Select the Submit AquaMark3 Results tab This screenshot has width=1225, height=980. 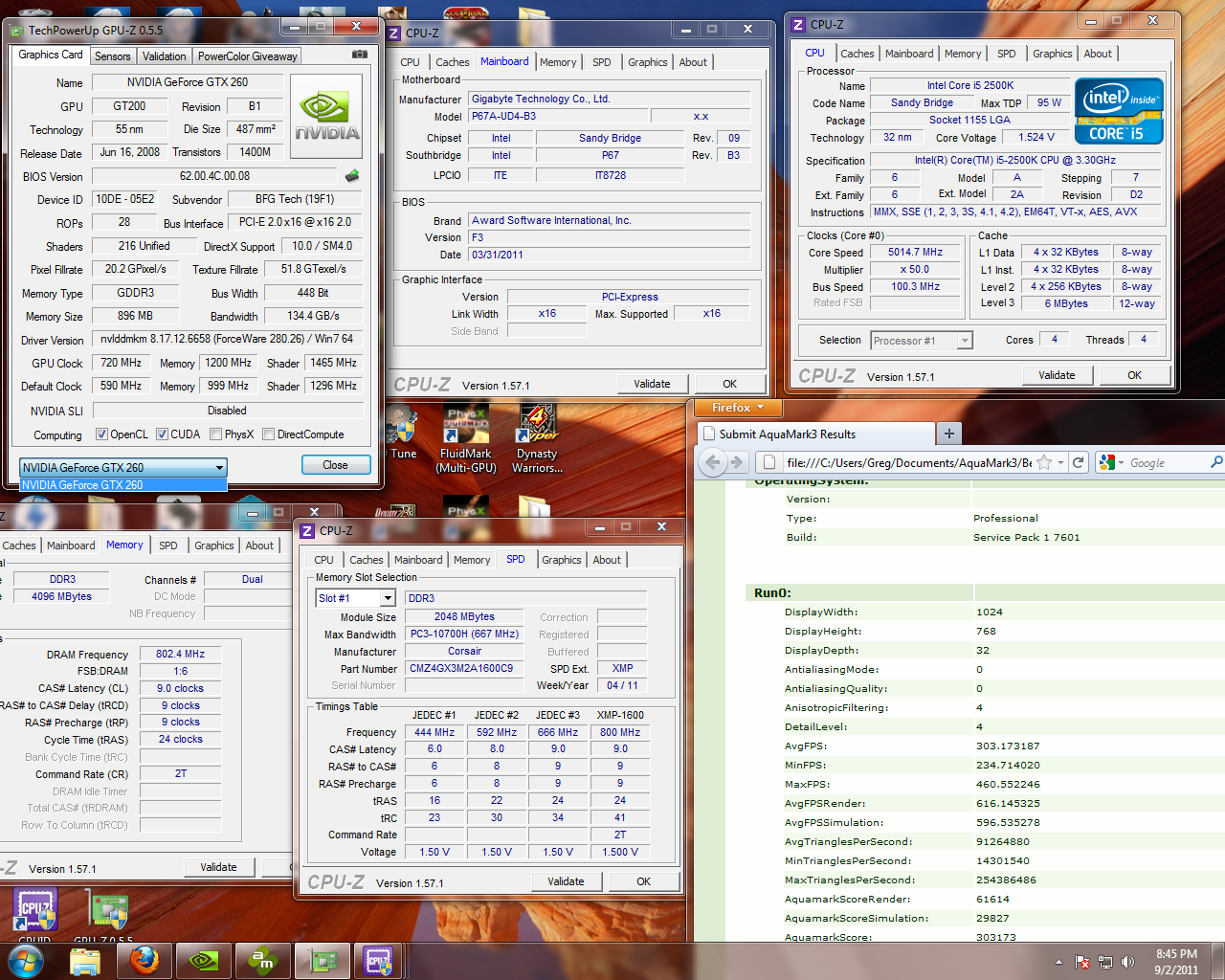pyautogui.click(x=817, y=434)
